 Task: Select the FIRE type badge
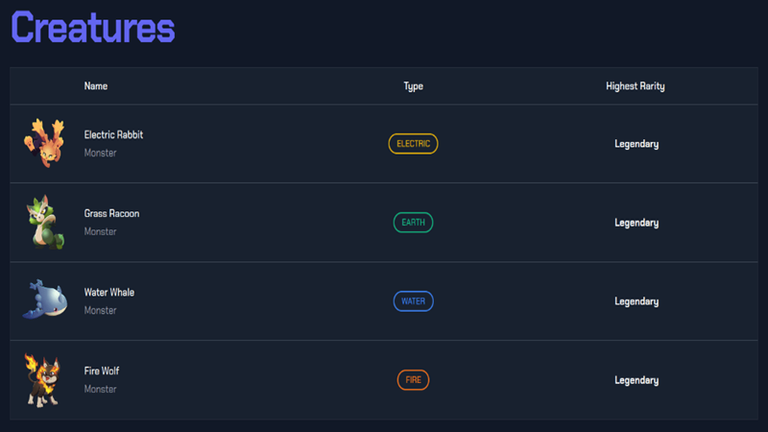pos(413,380)
